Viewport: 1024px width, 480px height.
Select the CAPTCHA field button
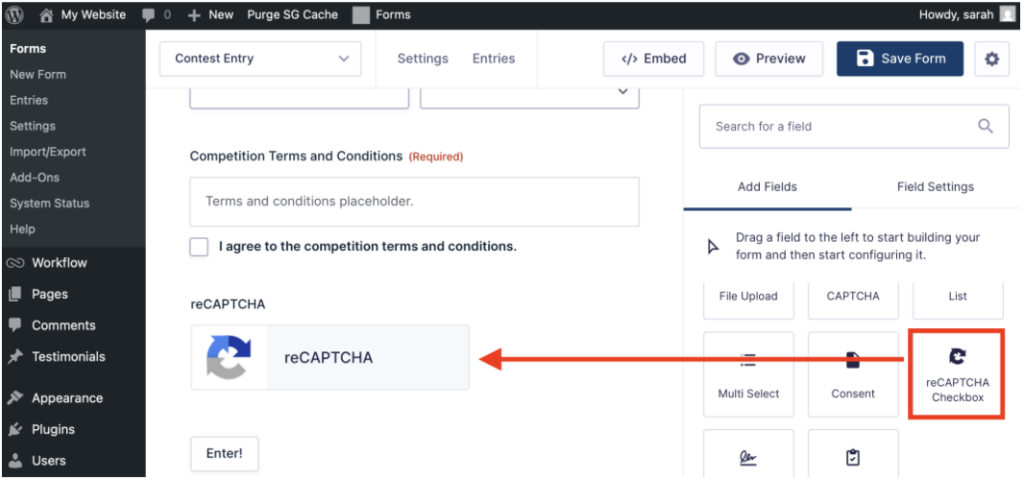point(853,300)
